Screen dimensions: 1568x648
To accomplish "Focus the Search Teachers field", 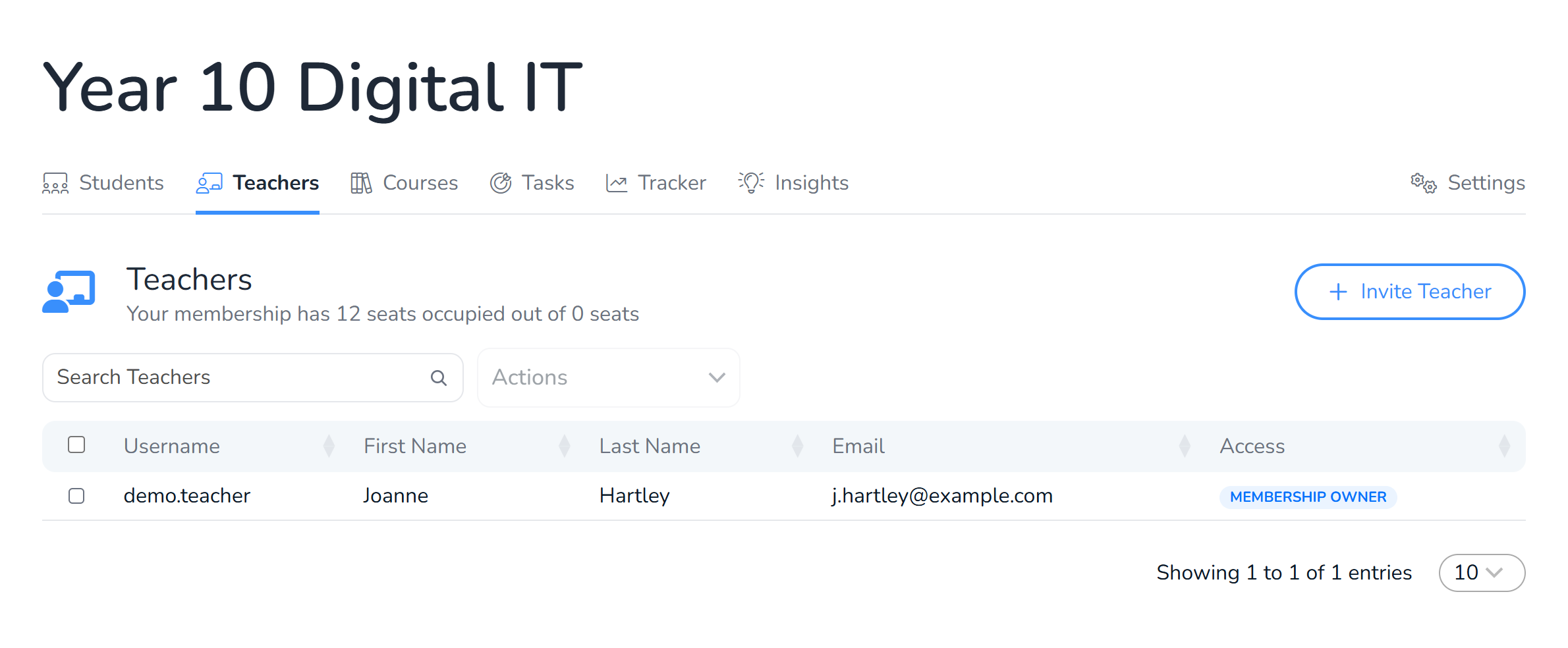I will 253,378.
